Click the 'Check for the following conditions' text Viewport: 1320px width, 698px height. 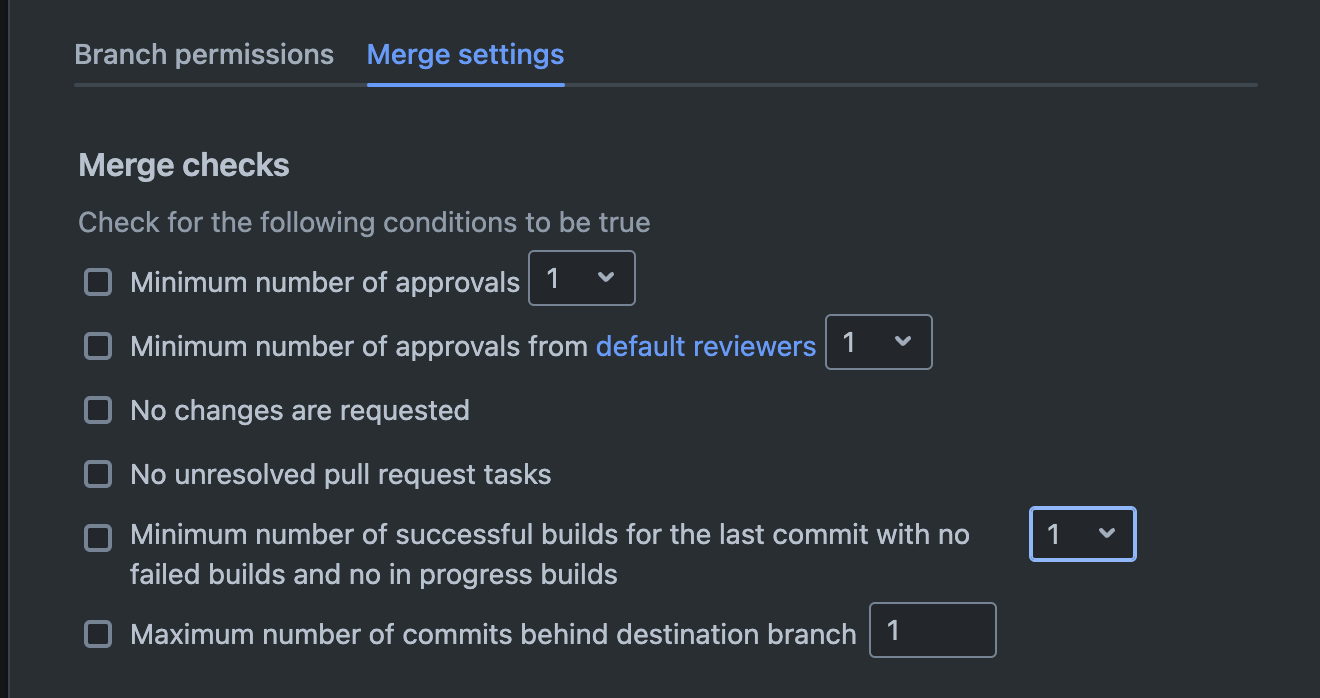pos(364,222)
